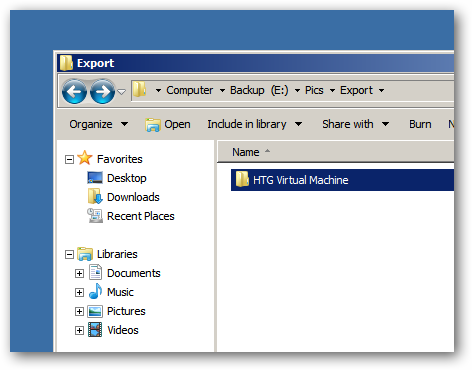Select Favorites in navigation pane
This screenshot has height=370, width=472.
pos(119,159)
